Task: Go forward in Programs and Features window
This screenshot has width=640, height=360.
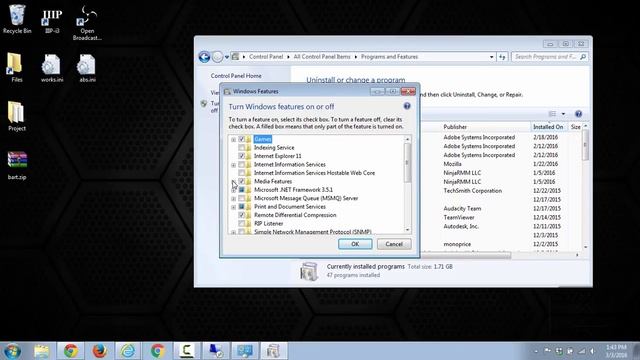Action: click(217, 57)
